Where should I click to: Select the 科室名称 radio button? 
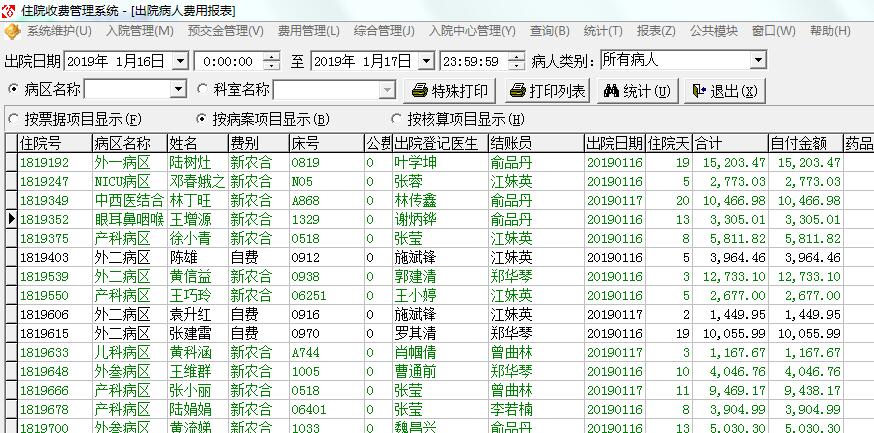pos(203,89)
